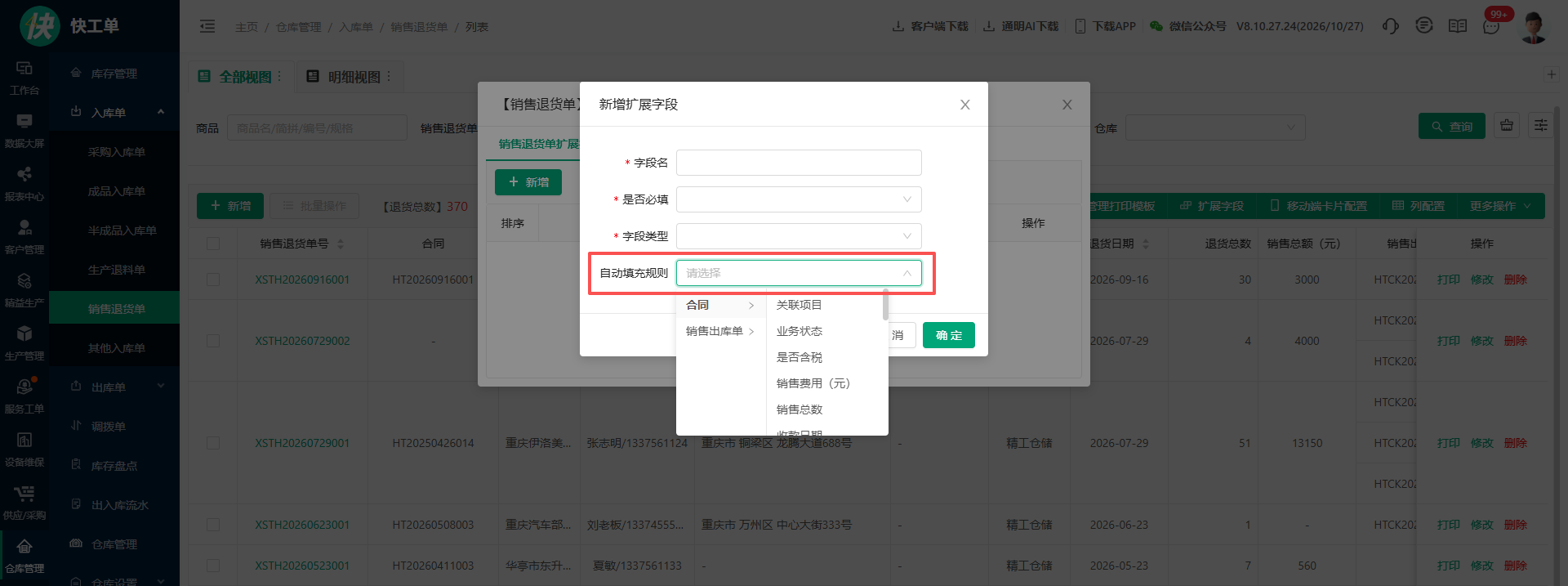Add a new view with the plus icon
This screenshot has width=1568, height=586.
click(1552, 74)
